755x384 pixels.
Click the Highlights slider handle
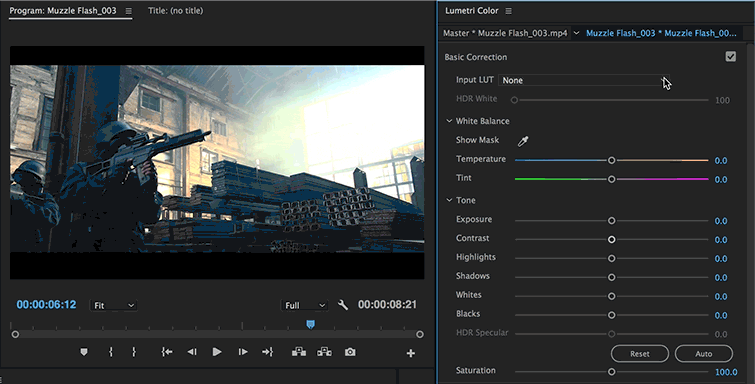612,258
